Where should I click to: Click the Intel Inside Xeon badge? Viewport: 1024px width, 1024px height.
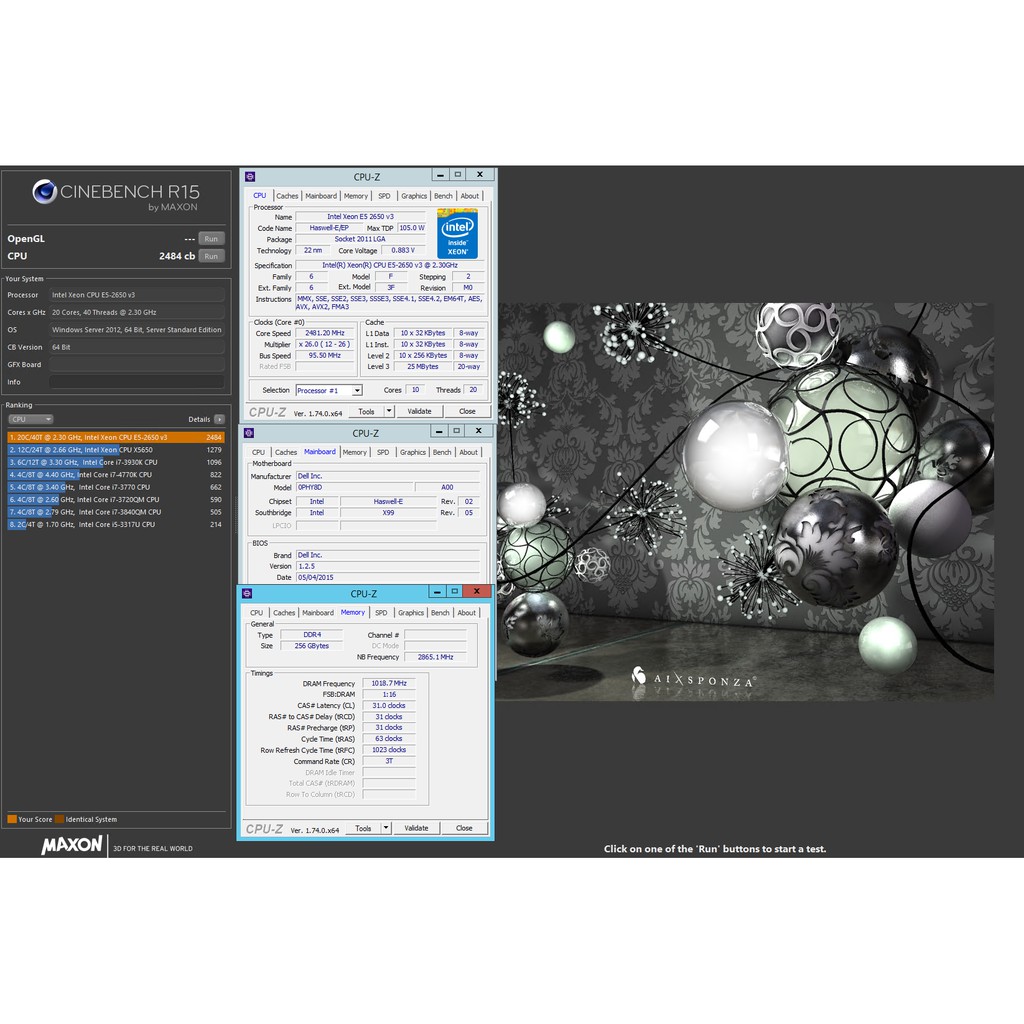[x=457, y=233]
